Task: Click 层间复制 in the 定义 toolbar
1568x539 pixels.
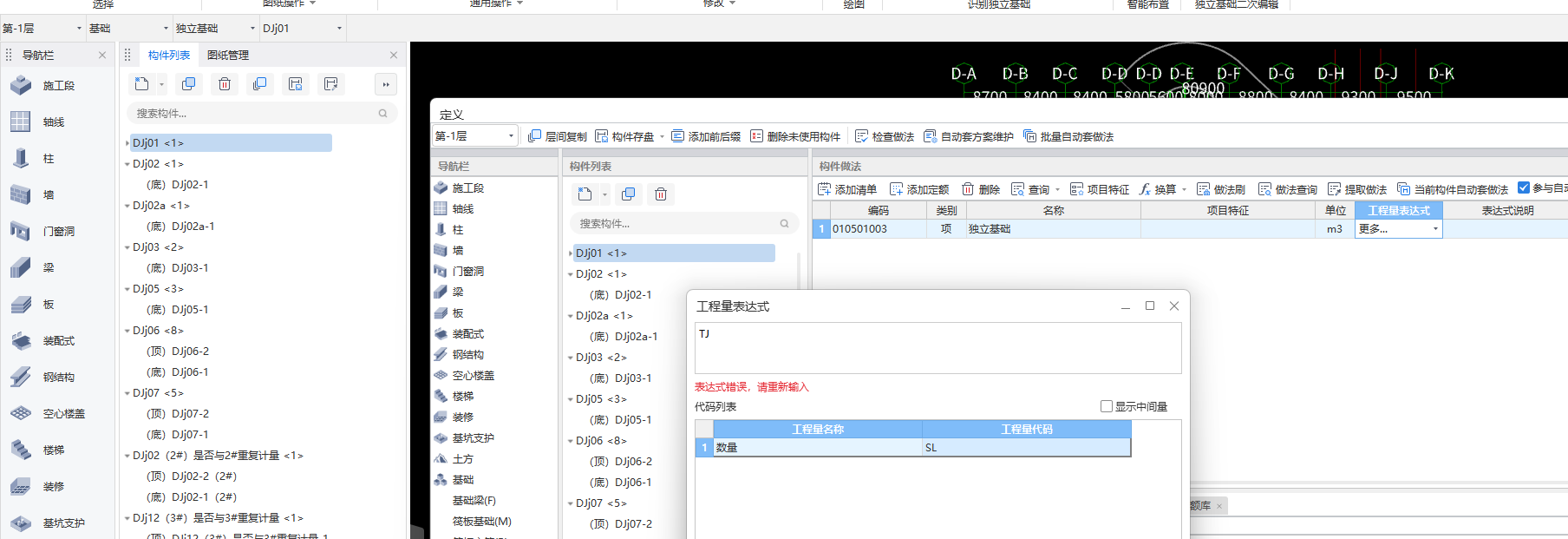Action: 558,136
